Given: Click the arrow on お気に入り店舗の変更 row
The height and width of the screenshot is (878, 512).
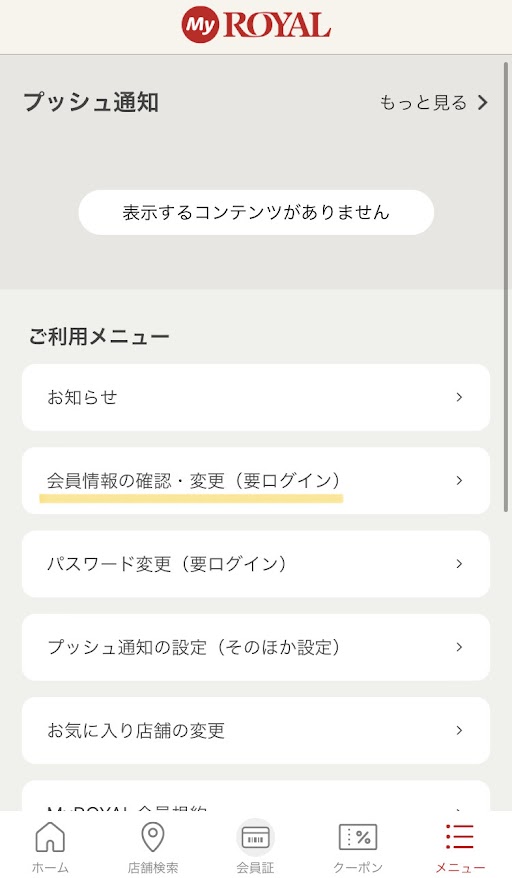Looking at the screenshot, I should [x=459, y=730].
